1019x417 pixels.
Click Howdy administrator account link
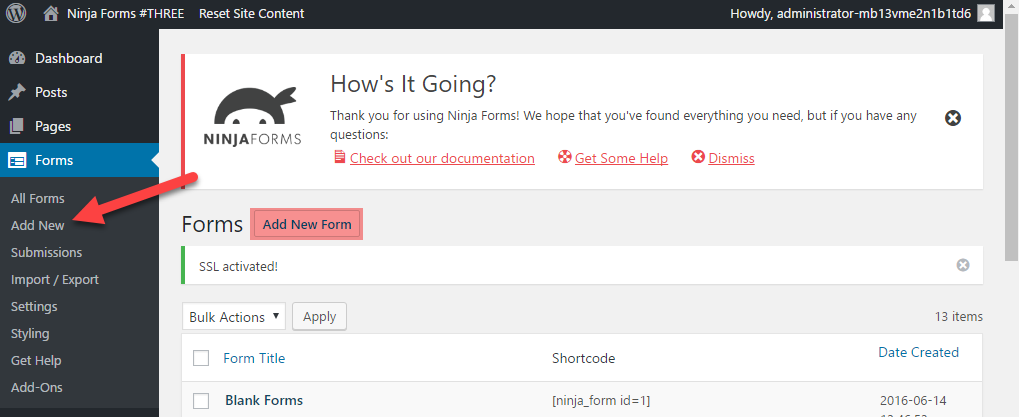[851, 14]
